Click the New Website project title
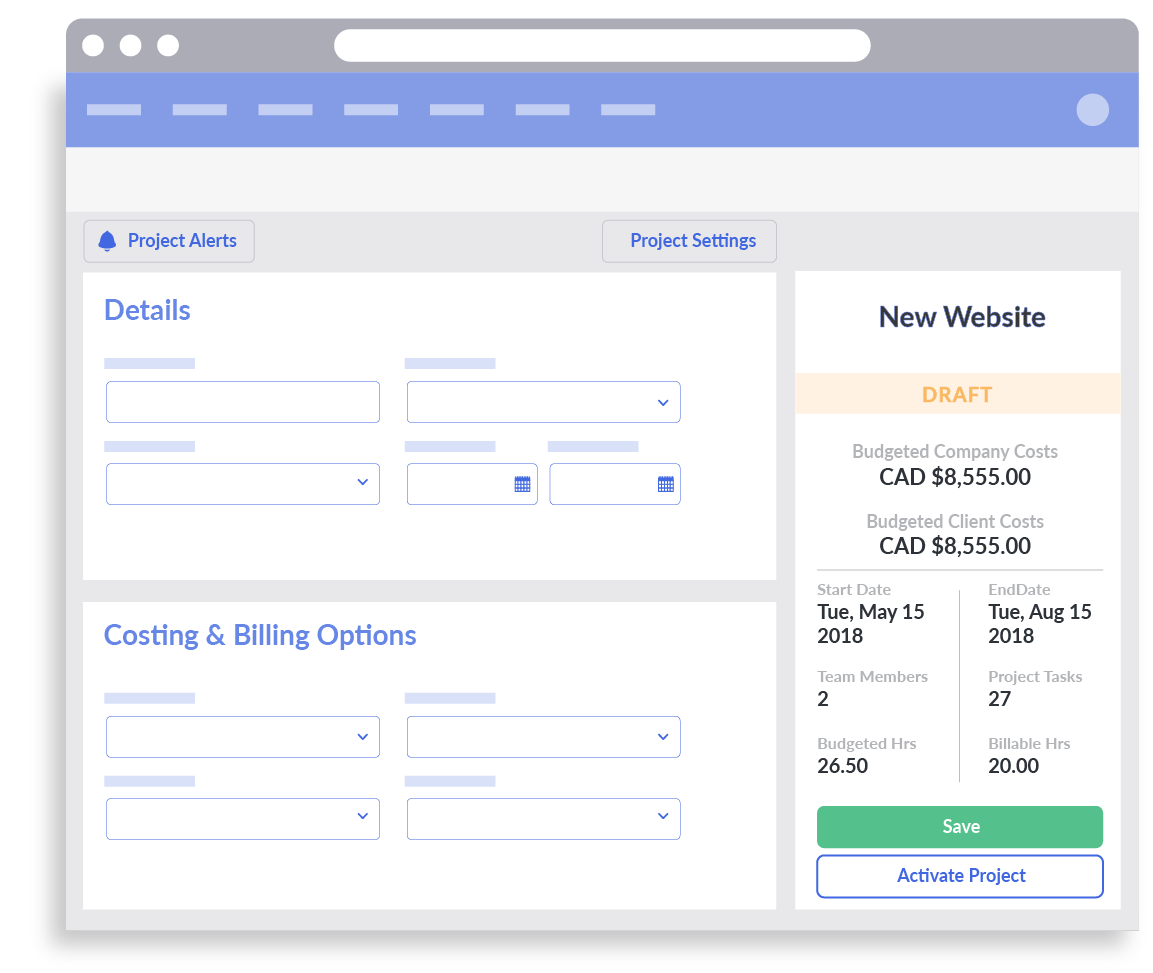The image size is (1153, 973). point(961,317)
